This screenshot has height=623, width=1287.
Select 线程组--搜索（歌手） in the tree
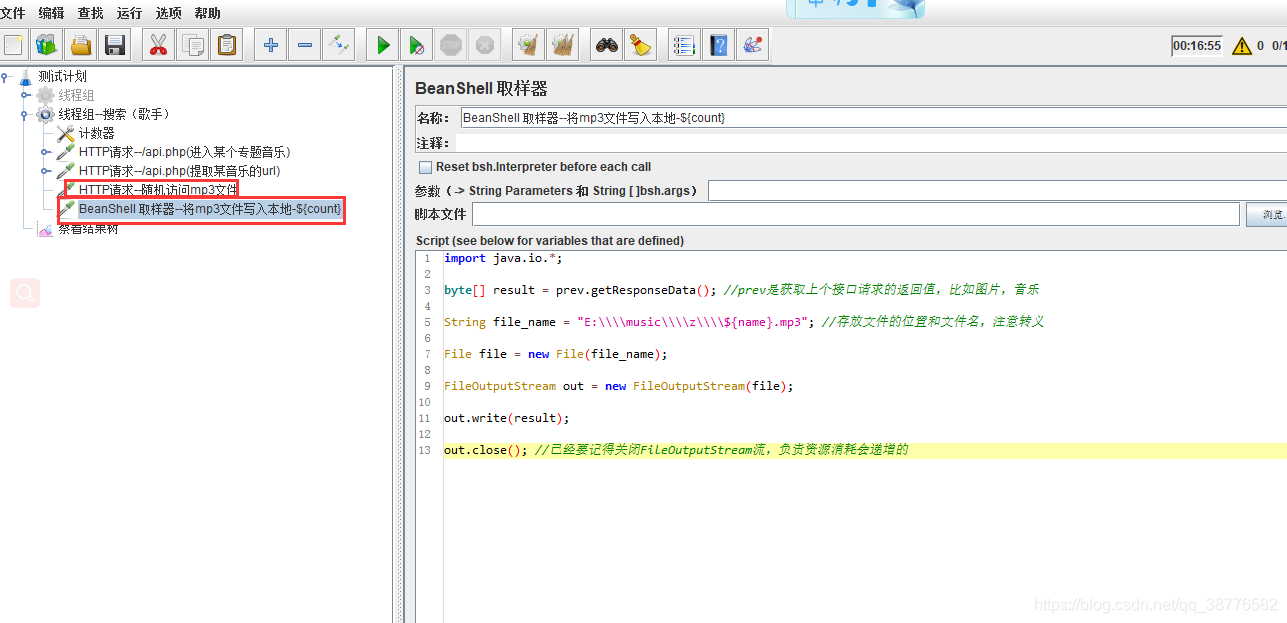point(115,114)
